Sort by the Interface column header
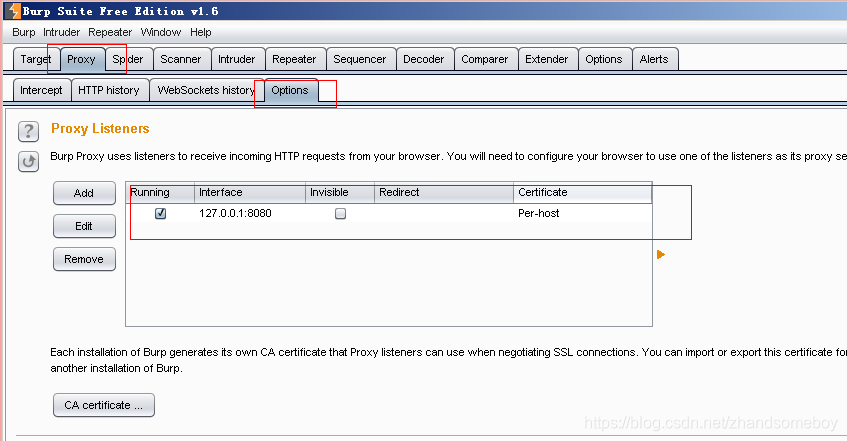The height and width of the screenshot is (441, 847). (x=250, y=192)
